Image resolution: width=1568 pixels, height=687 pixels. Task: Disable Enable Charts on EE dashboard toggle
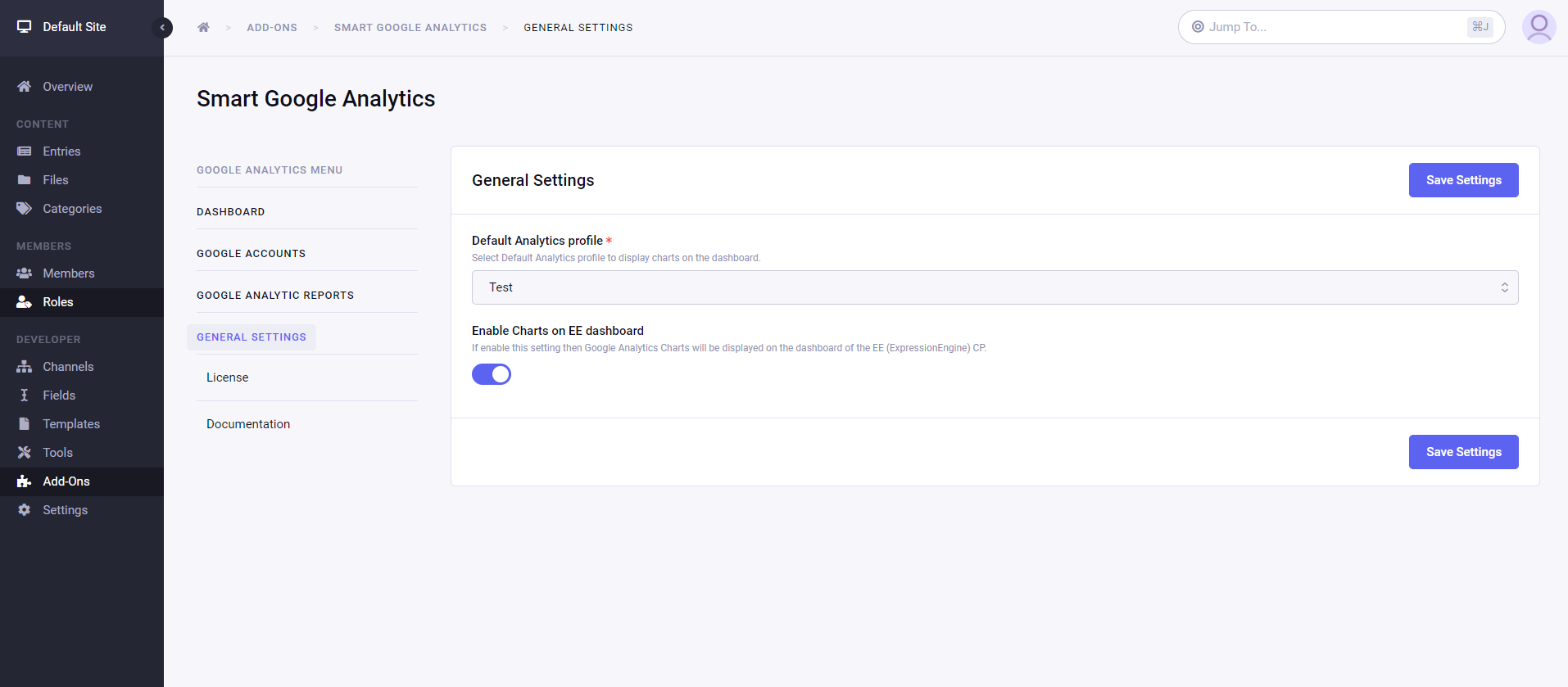pos(492,374)
